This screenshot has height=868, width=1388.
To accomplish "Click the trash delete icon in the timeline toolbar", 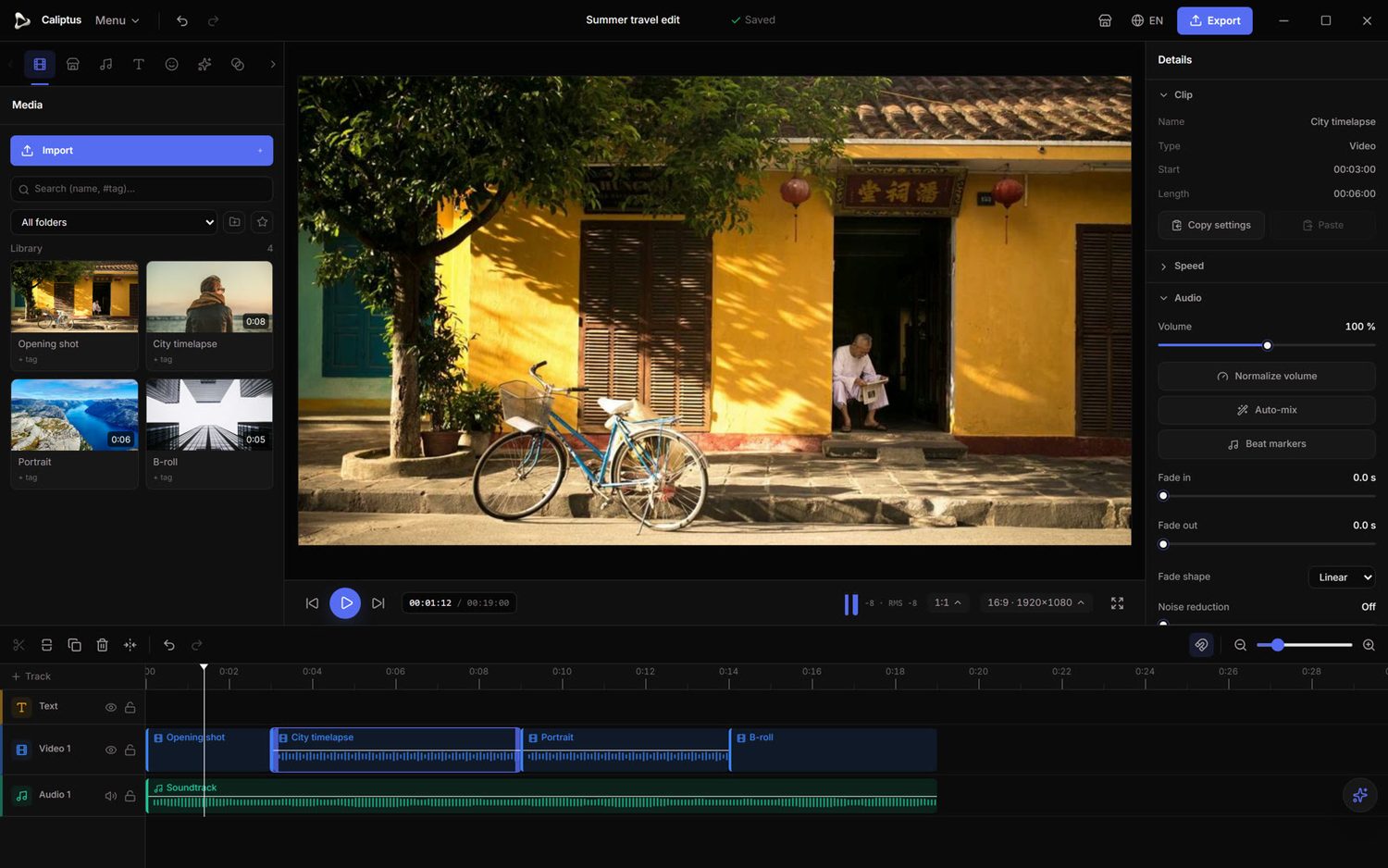I will point(103,645).
